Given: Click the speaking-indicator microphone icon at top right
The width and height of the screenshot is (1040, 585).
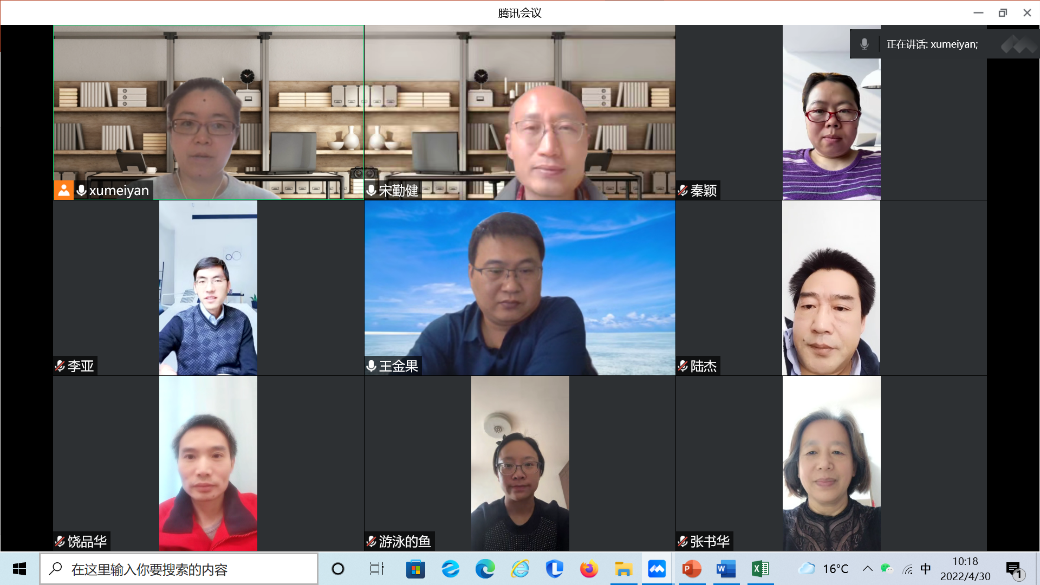Looking at the screenshot, I should click(864, 44).
